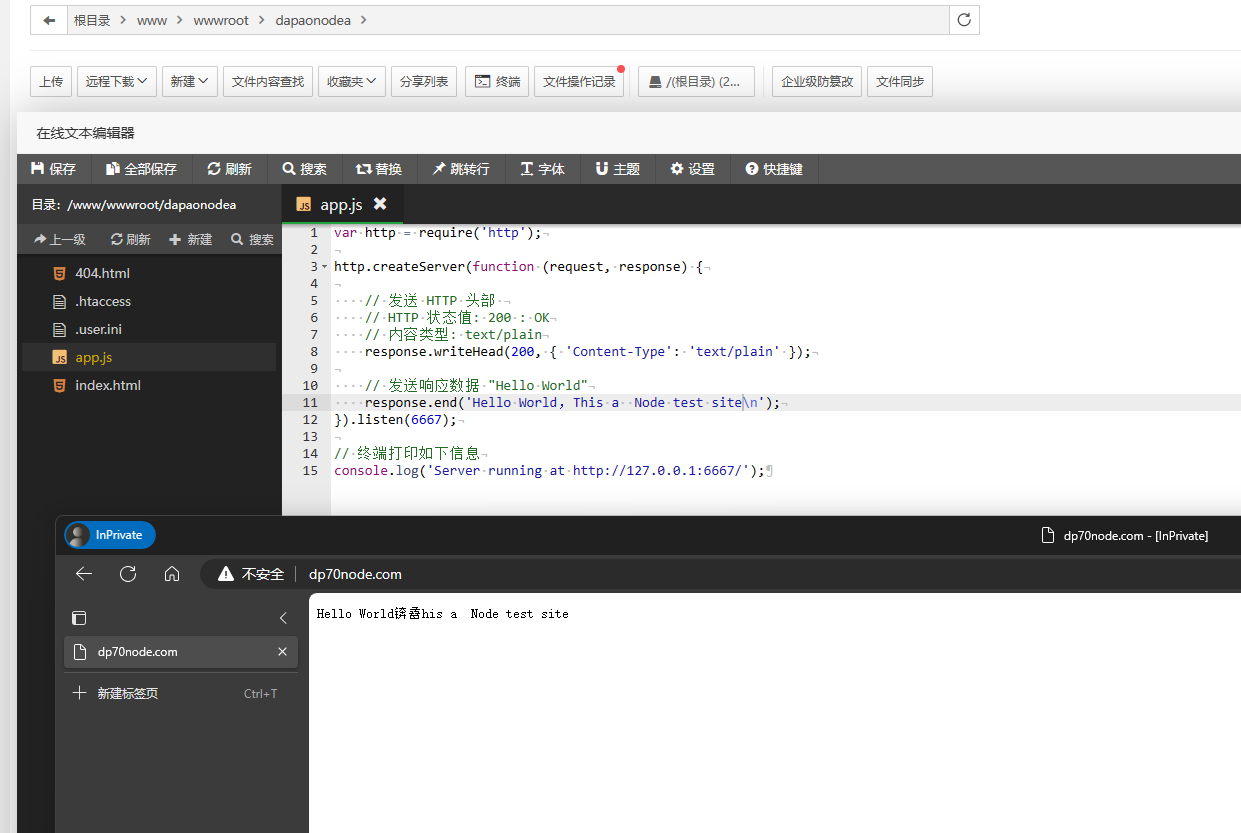Click the dp70node.com address bar
The height and width of the screenshot is (833, 1241).
355,574
